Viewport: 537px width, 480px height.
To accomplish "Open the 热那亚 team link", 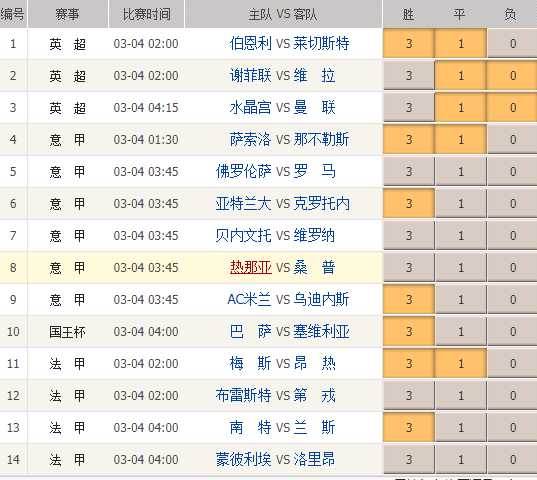I will [251, 267].
